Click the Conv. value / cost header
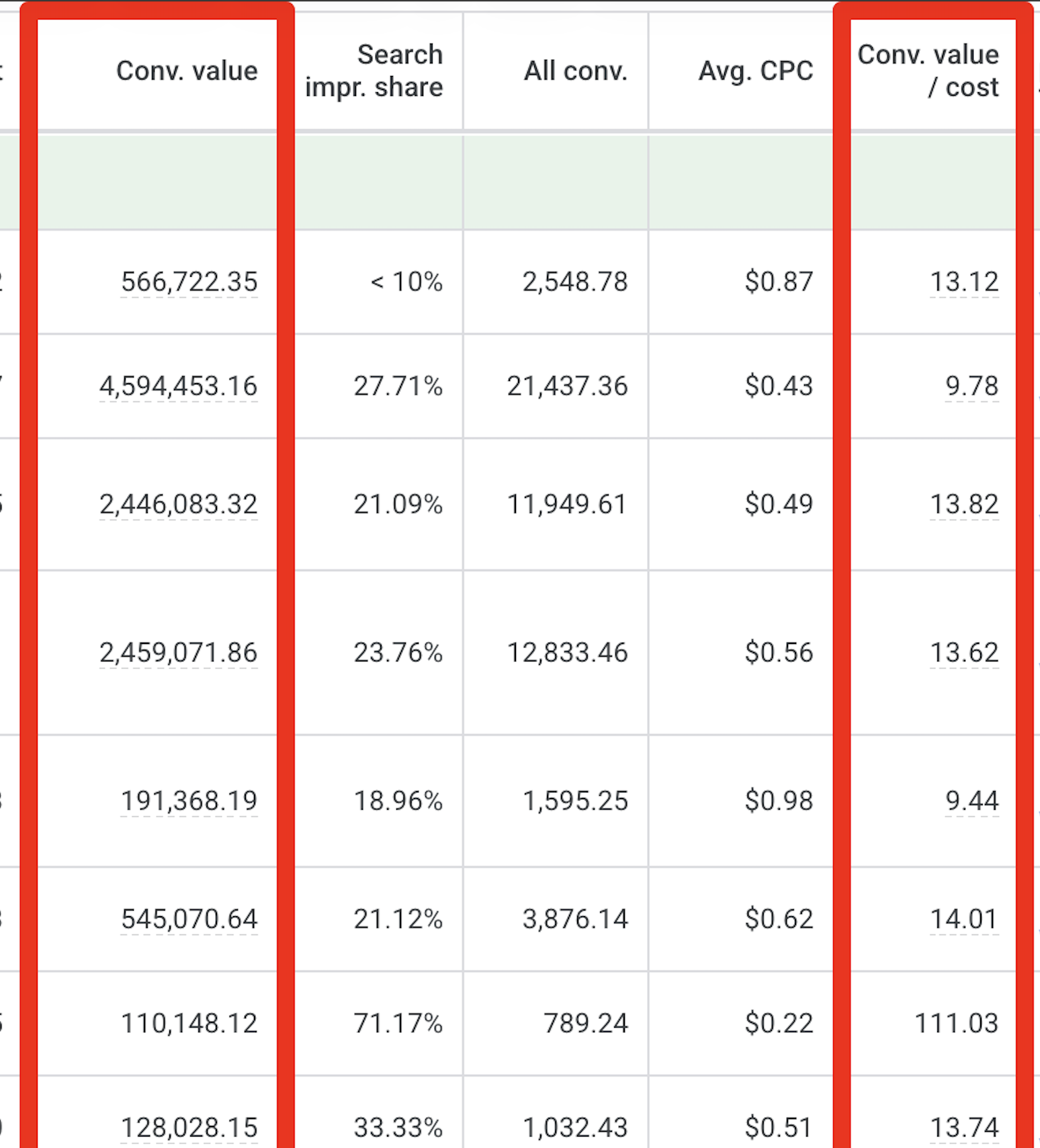Screen dimensions: 1040x1148 [x=928, y=71]
